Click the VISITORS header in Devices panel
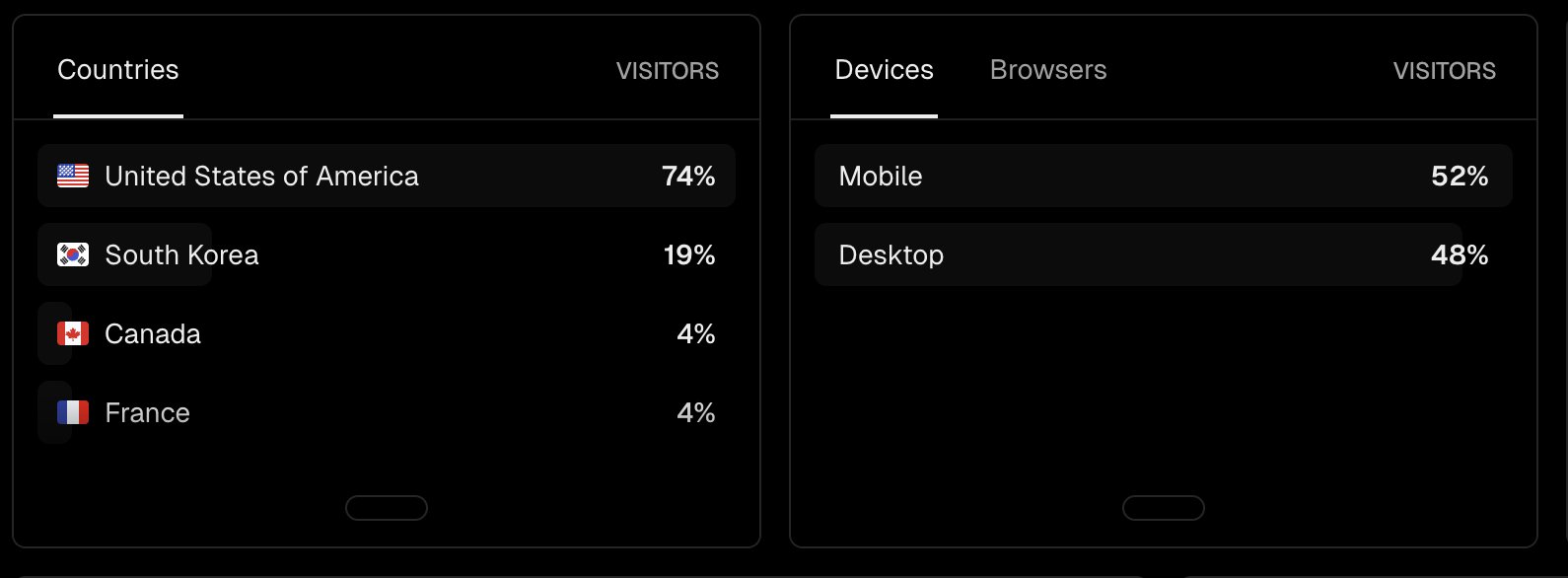1568x578 pixels. coord(1444,71)
